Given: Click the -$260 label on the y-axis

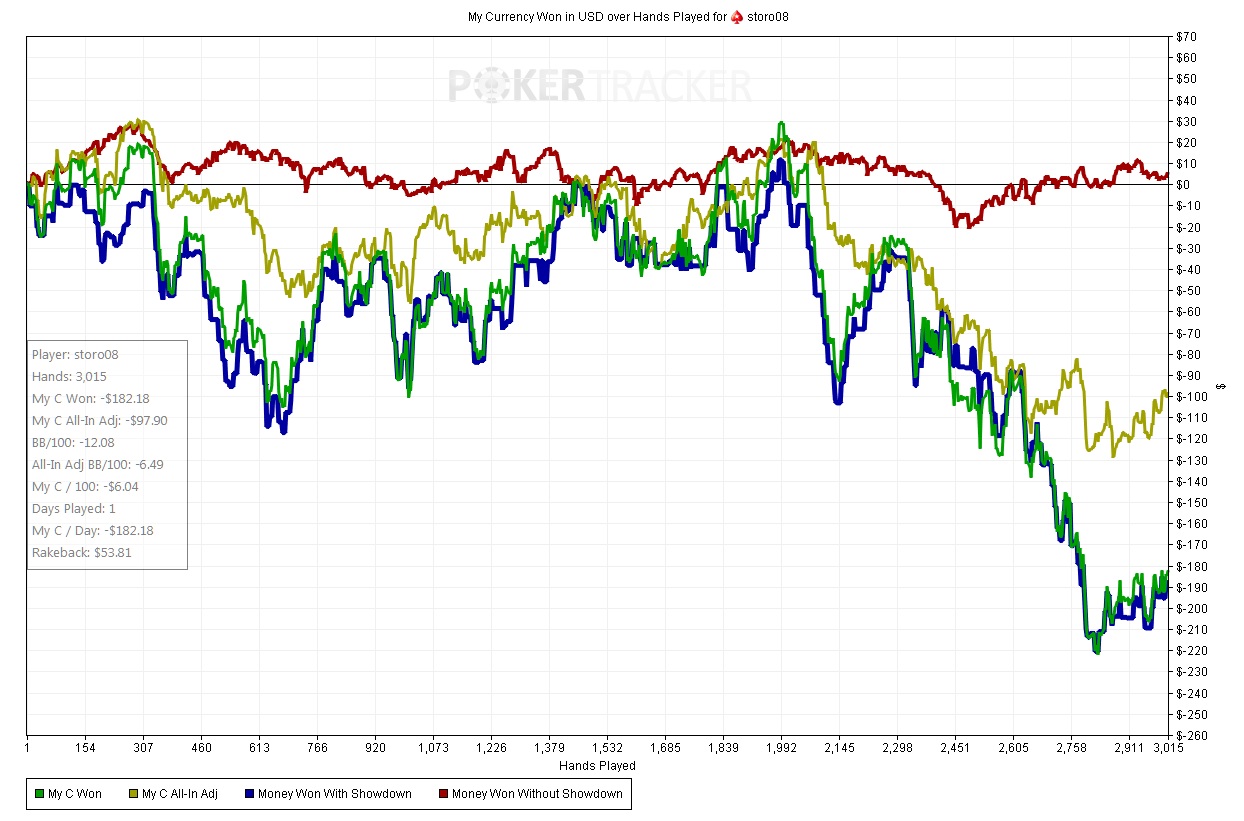Looking at the screenshot, I should click(1191, 736).
